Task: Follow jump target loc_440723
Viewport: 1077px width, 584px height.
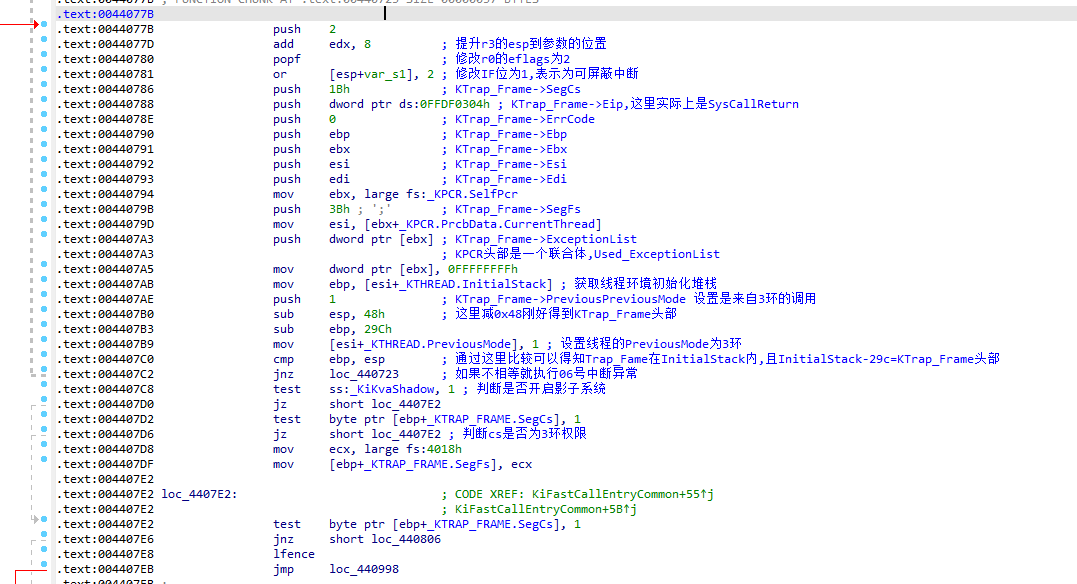Action: tap(364, 374)
